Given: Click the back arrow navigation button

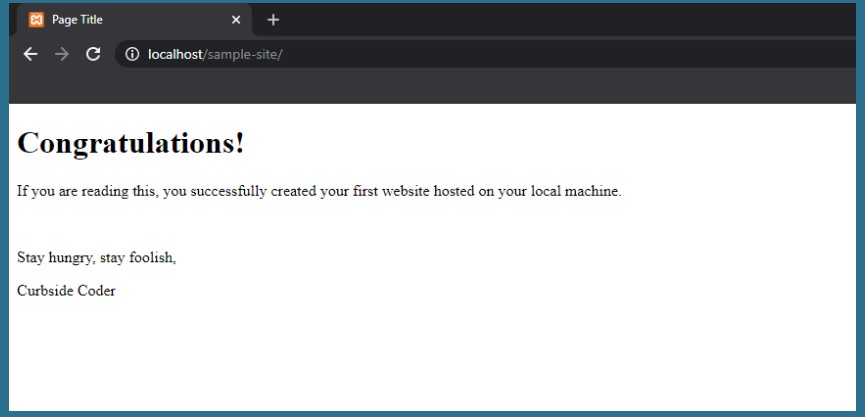Looking at the screenshot, I should point(30,54).
